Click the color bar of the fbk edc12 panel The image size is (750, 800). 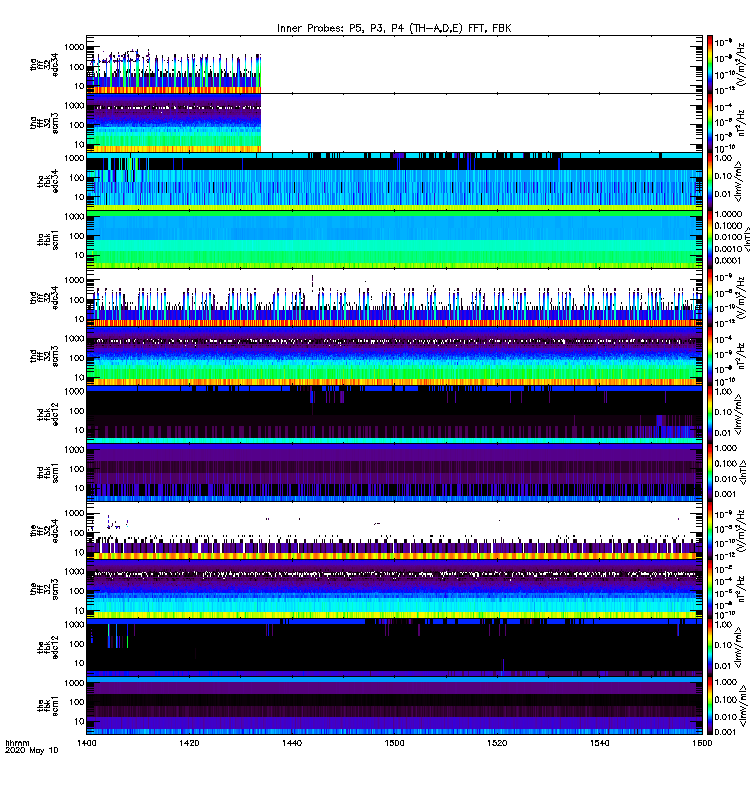click(710, 647)
